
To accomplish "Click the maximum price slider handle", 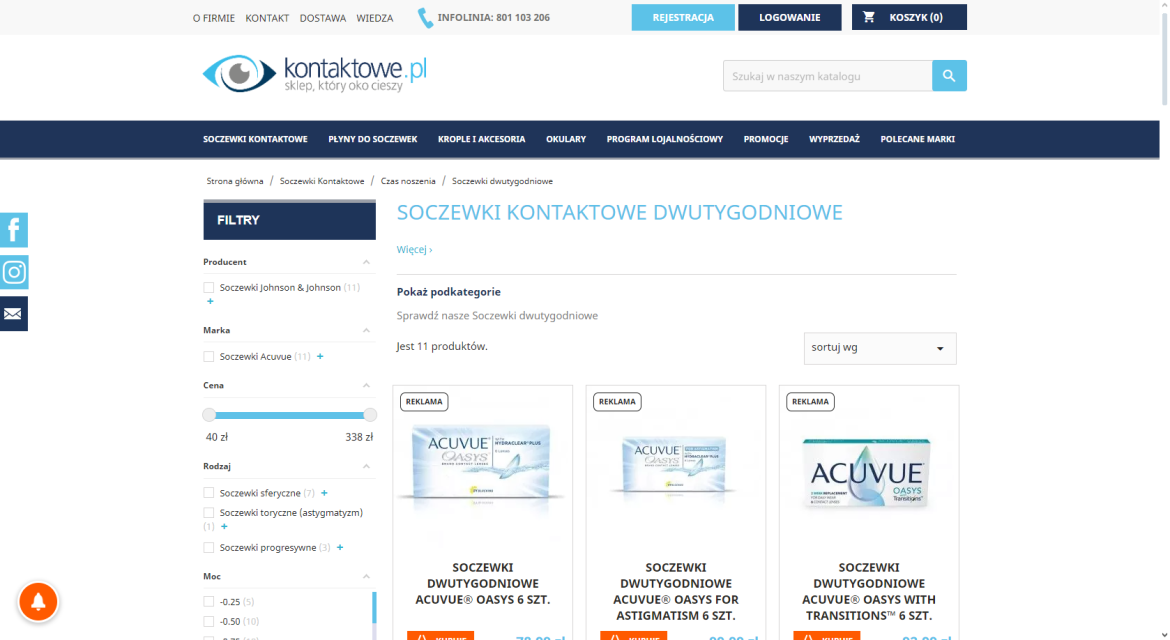I will coord(370,415).
